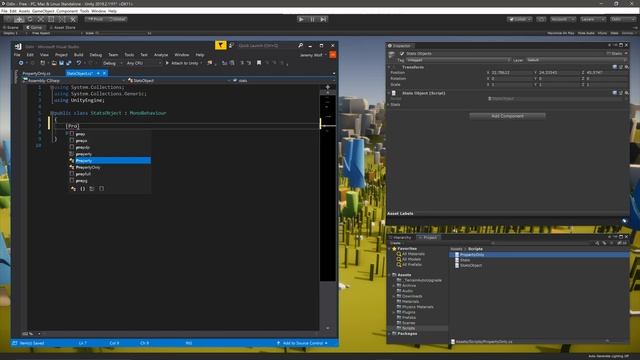Select the Unity Scale tool
Screen dimensions: 640x360
click(40, 19)
